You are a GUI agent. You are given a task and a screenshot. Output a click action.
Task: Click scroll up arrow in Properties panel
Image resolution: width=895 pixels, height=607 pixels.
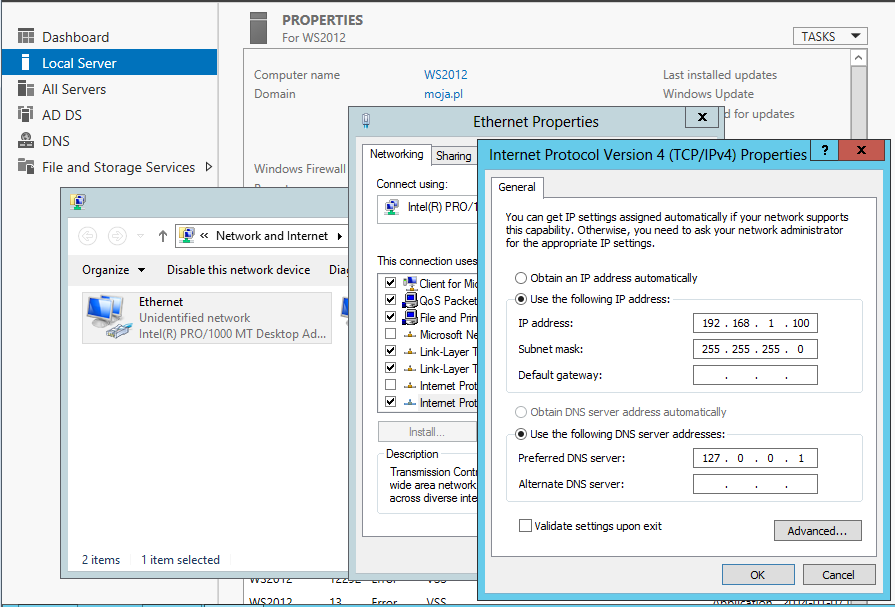[858, 58]
